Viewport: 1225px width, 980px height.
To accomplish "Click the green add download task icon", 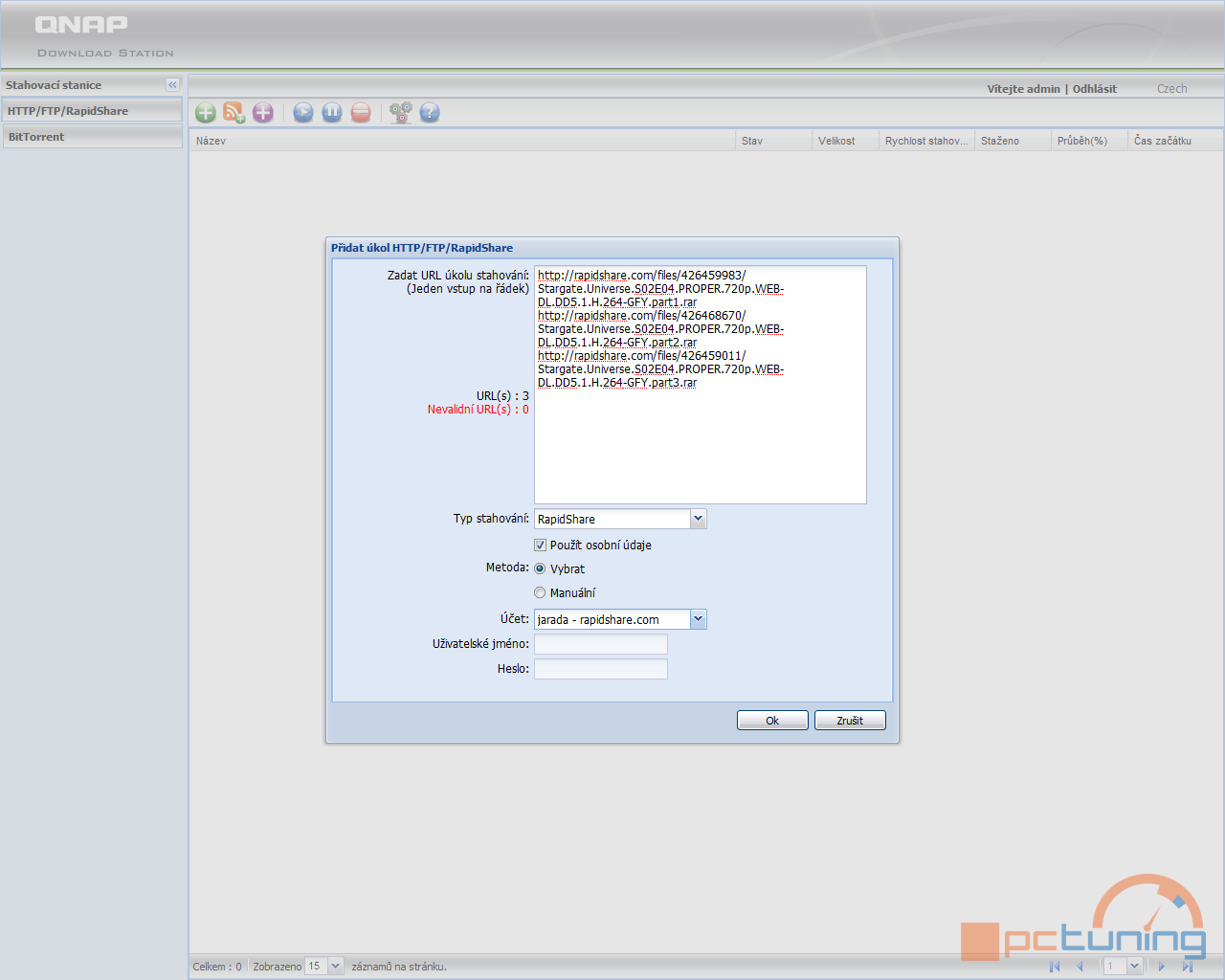I will [206, 113].
